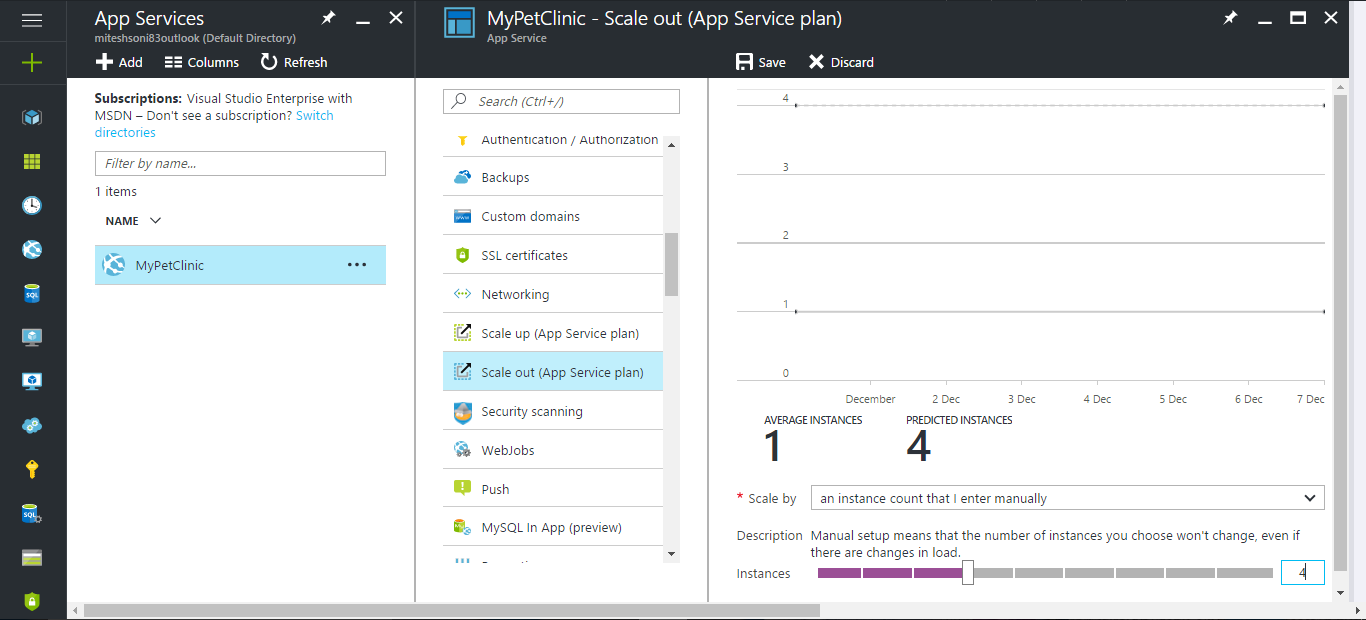
Task: Click the PREDICTED INSTANCES value 4
Action: point(919,447)
